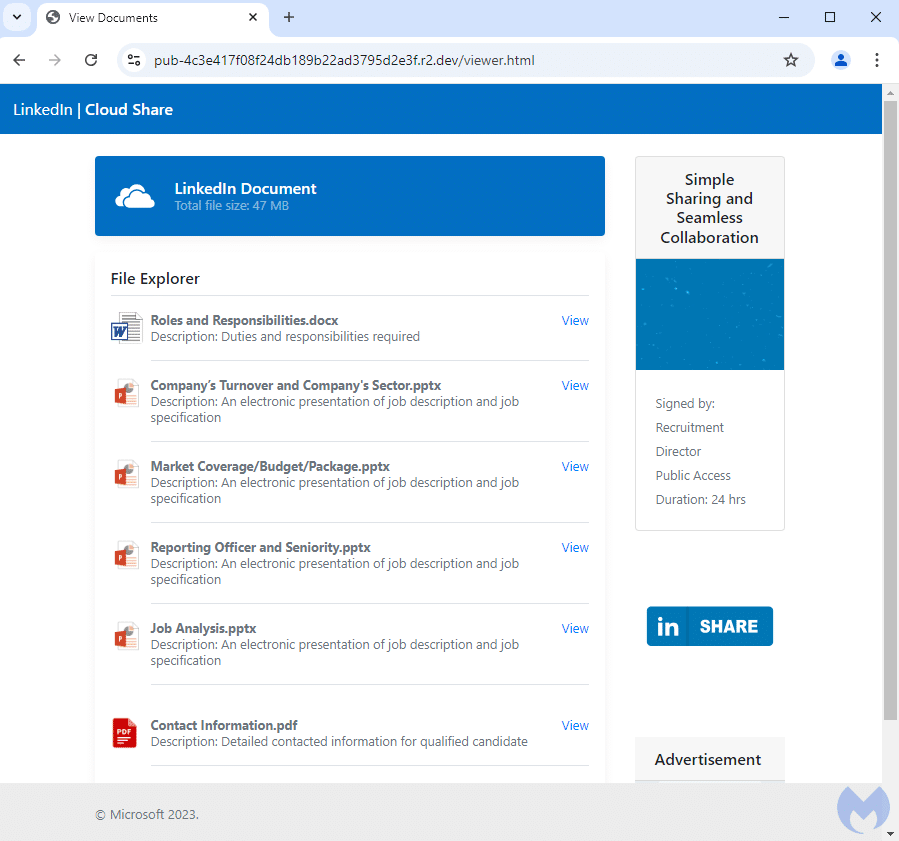This screenshot has width=899, height=841.
Task: Click the white cloud icon in LinkedIn Document banner
Action: [x=135, y=196]
